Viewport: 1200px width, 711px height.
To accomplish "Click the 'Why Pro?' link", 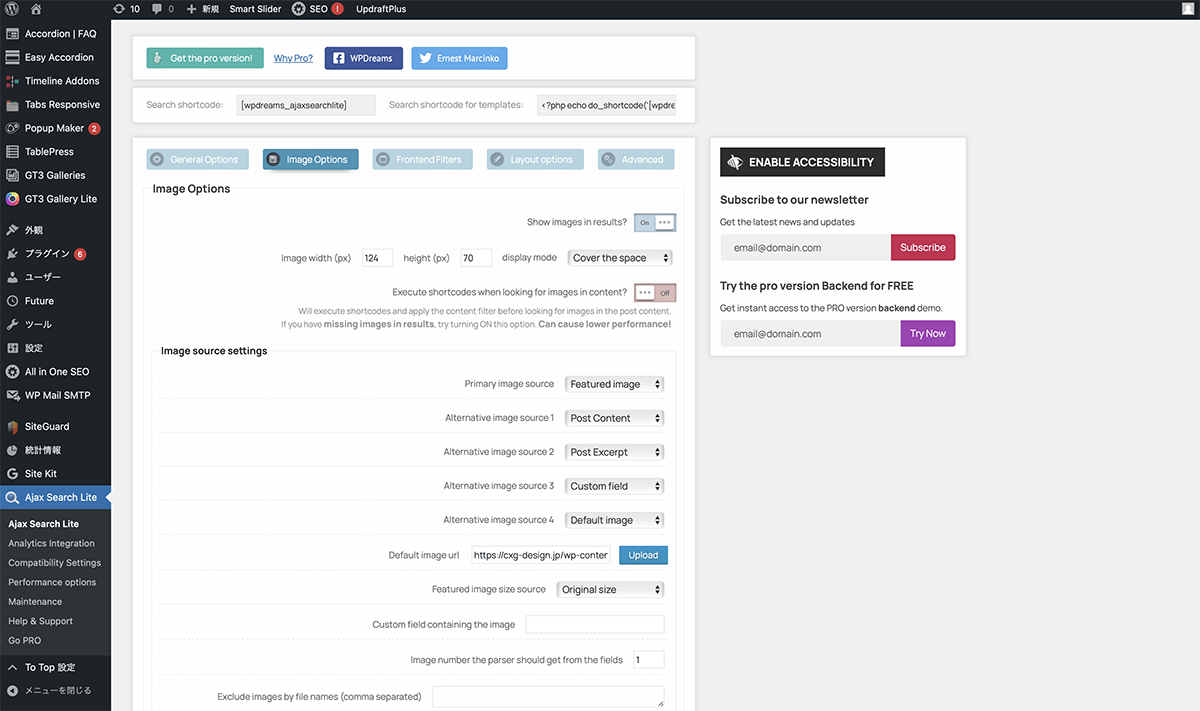I will 293,59.
